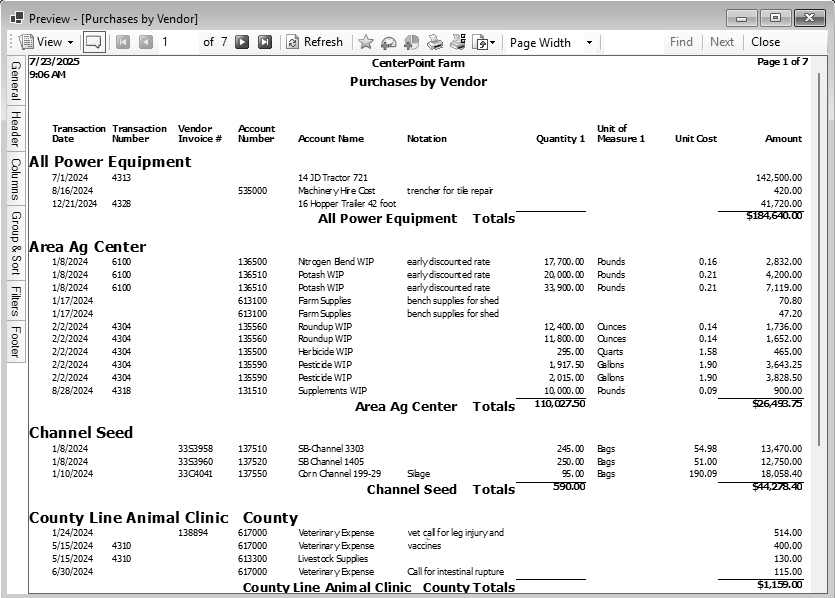Viewport: 835px width, 598px height.
Task: Open the Footer side tab
Action: (x=15, y=342)
